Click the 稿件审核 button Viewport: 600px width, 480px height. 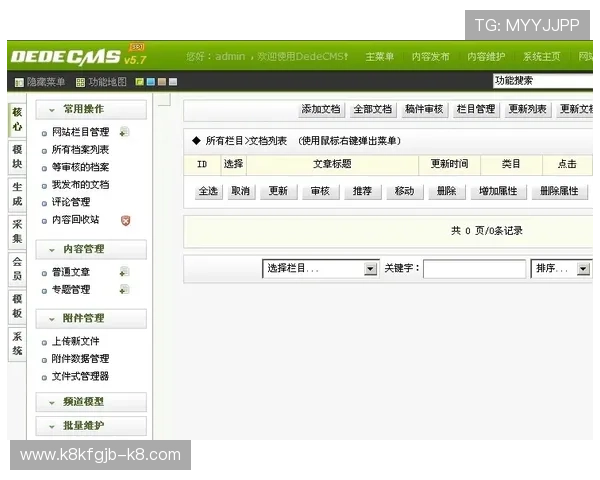(424, 109)
